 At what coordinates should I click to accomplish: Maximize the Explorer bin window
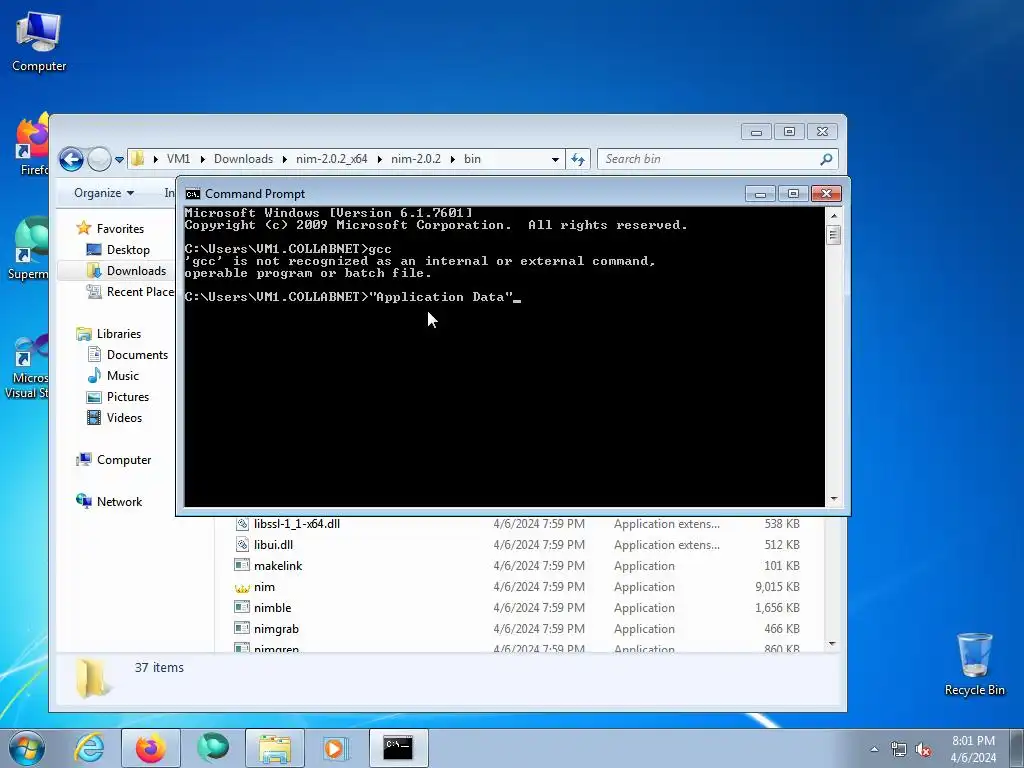789,132
